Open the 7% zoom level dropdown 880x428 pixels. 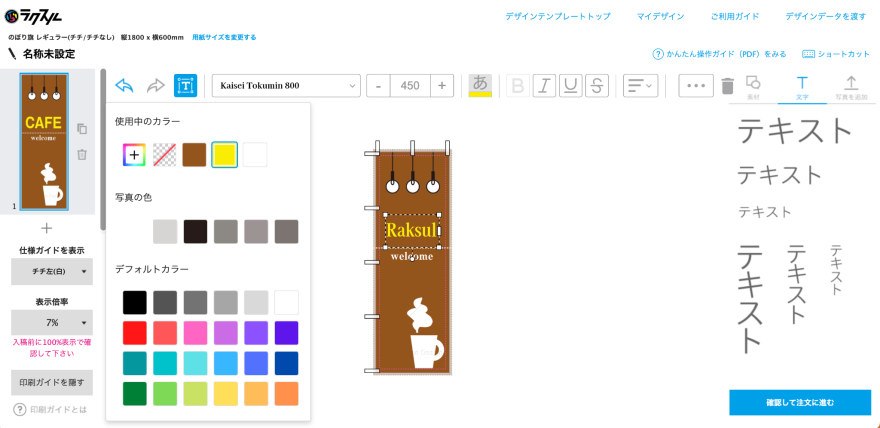tap(52, 323)
